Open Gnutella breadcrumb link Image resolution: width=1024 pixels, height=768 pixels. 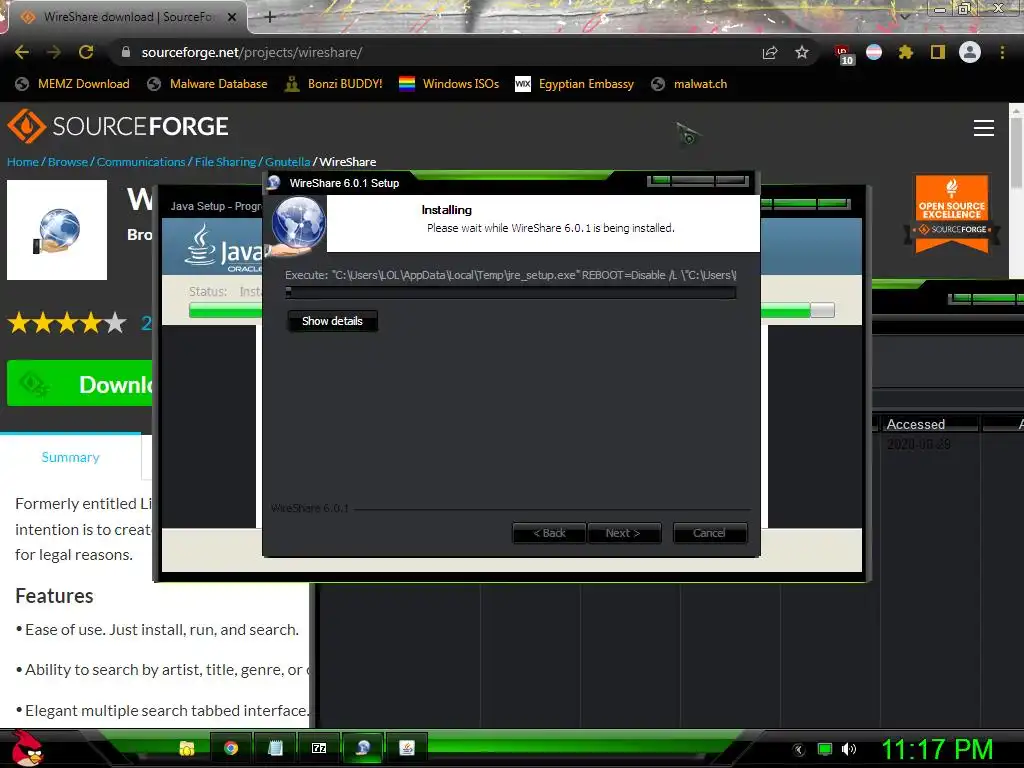click(287, 161)
